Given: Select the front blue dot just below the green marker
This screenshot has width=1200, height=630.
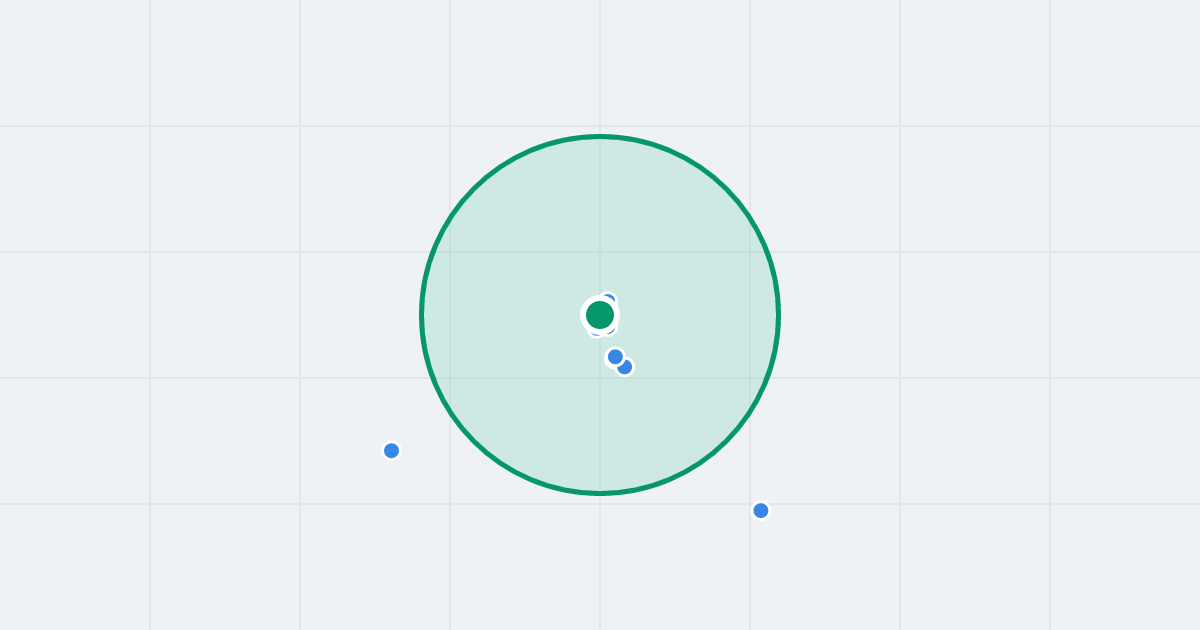Looking at the screenshot, I should coord(615,357).
